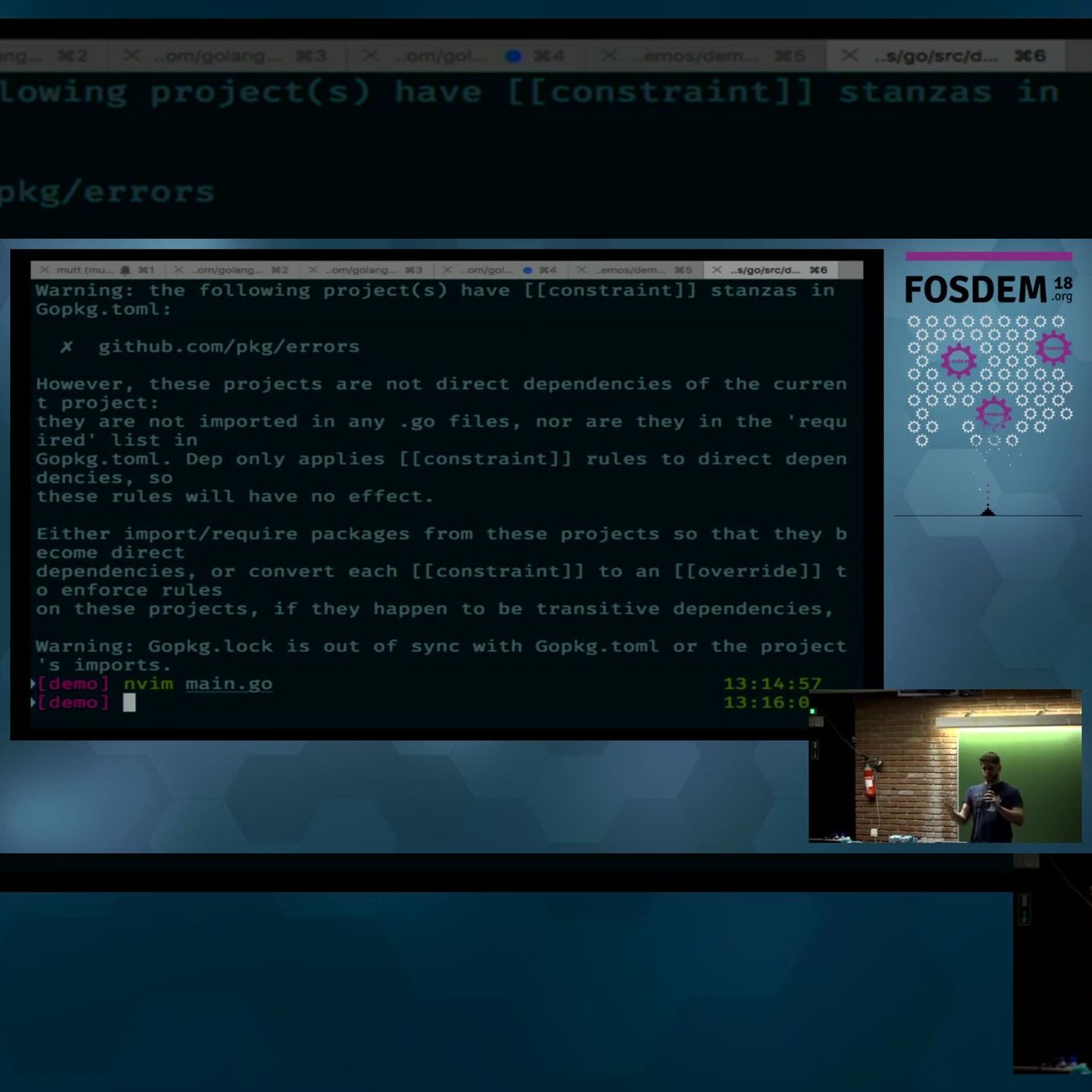The height and width of the screenshot is (1092, 1092).
Task: Click 'these rules will have no effect.' line
Action: [234, 496]
